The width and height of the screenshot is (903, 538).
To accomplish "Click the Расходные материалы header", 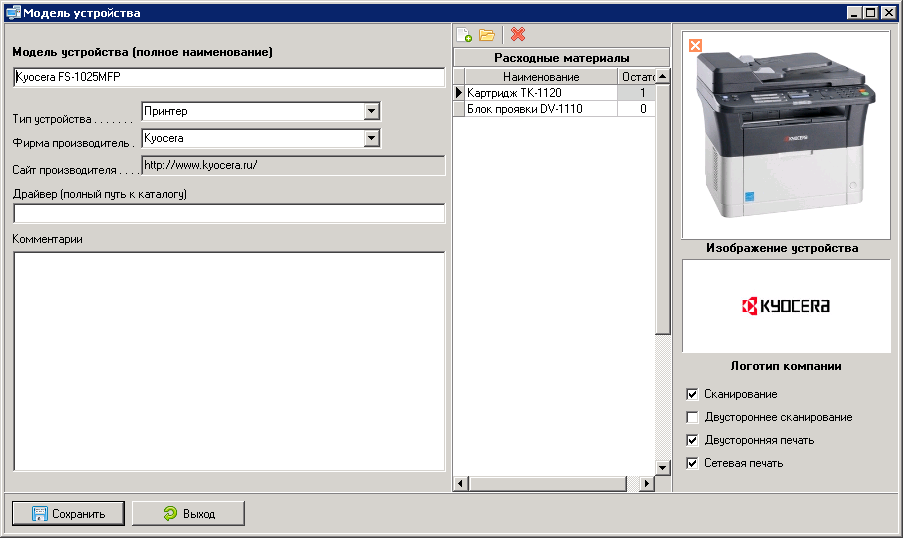I will (561, 58).
